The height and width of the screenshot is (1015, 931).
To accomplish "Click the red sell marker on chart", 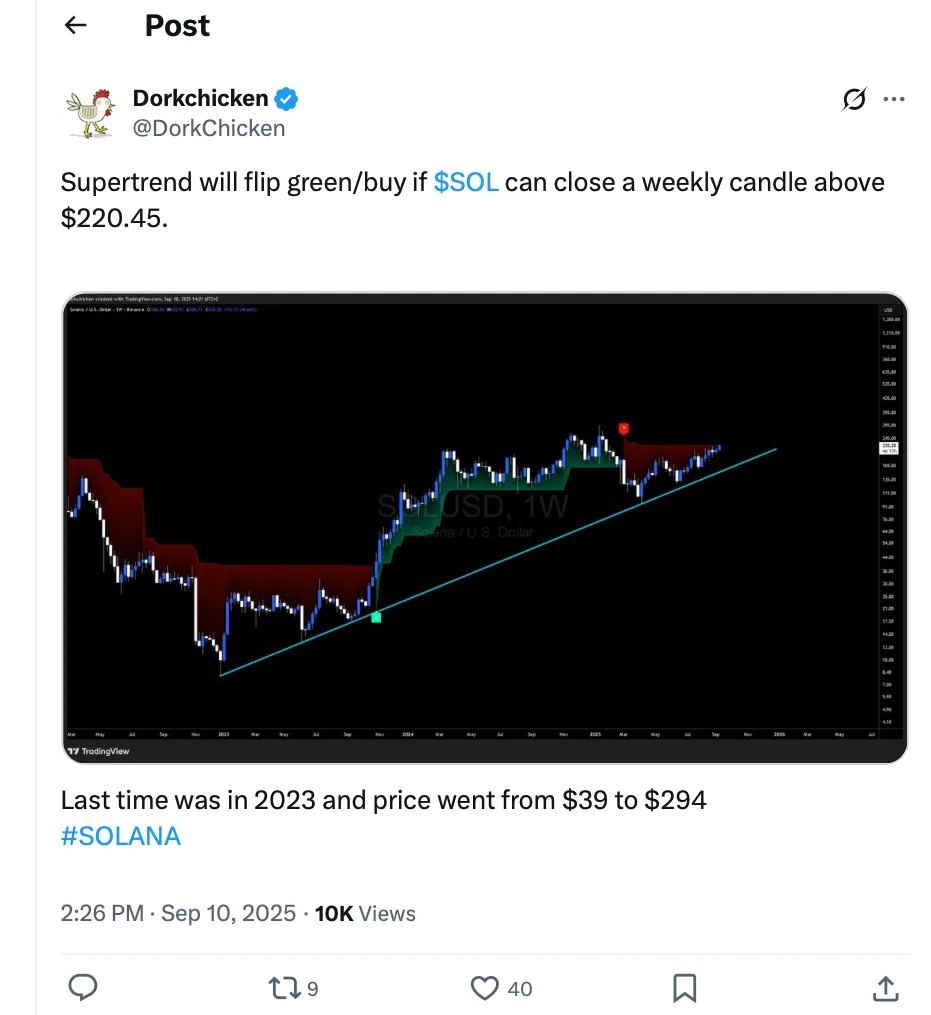I will (623, 428).
